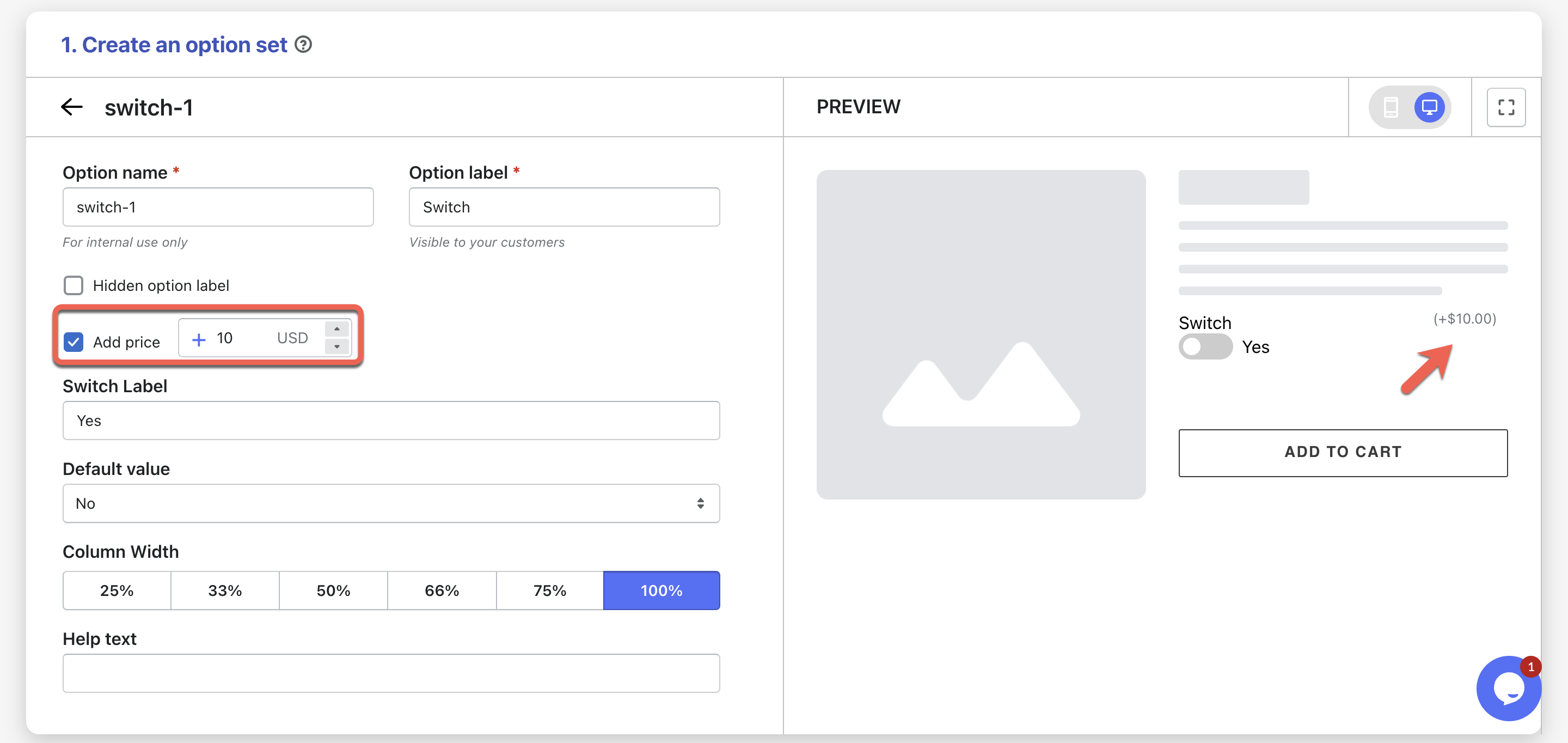Select desktop preview mode icon
This screenshot has height=743, width=1568.
pos(1429,107)
